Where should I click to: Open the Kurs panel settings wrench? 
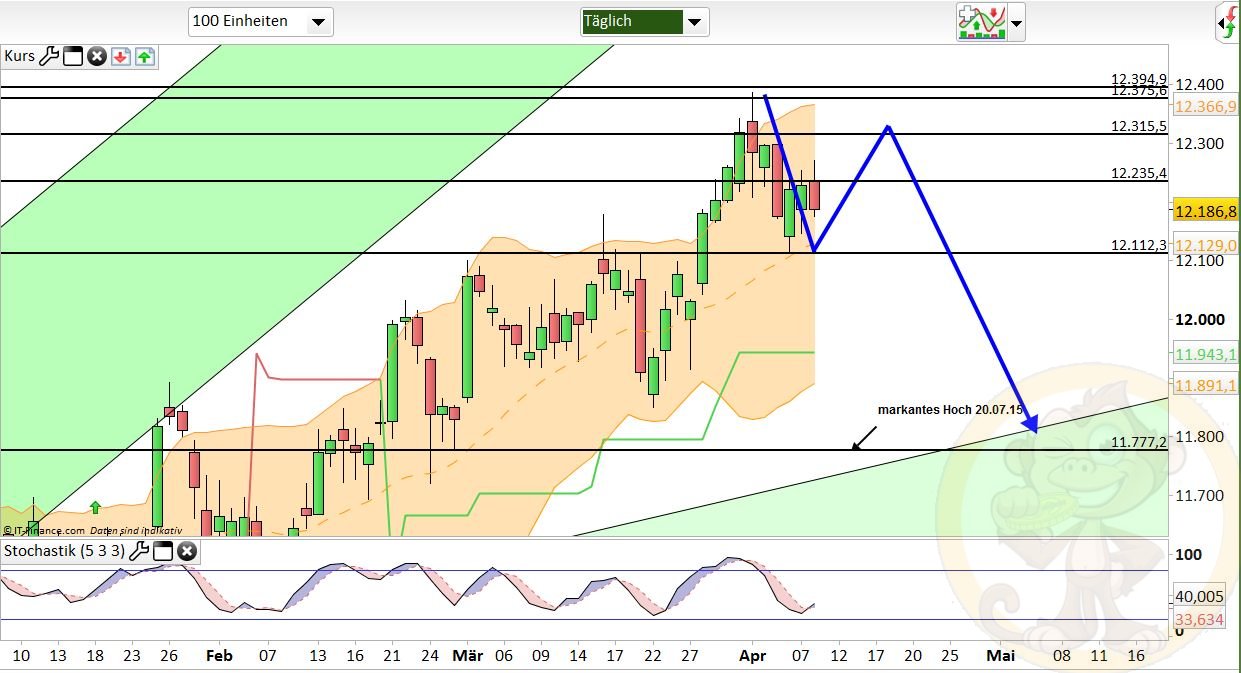49,56
